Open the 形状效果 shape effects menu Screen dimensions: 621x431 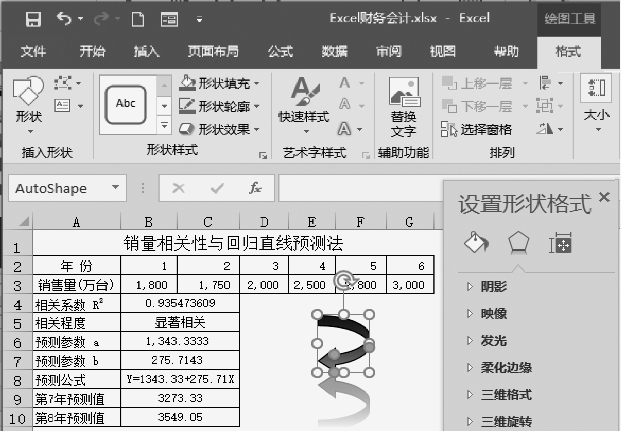tap(219, 129)
